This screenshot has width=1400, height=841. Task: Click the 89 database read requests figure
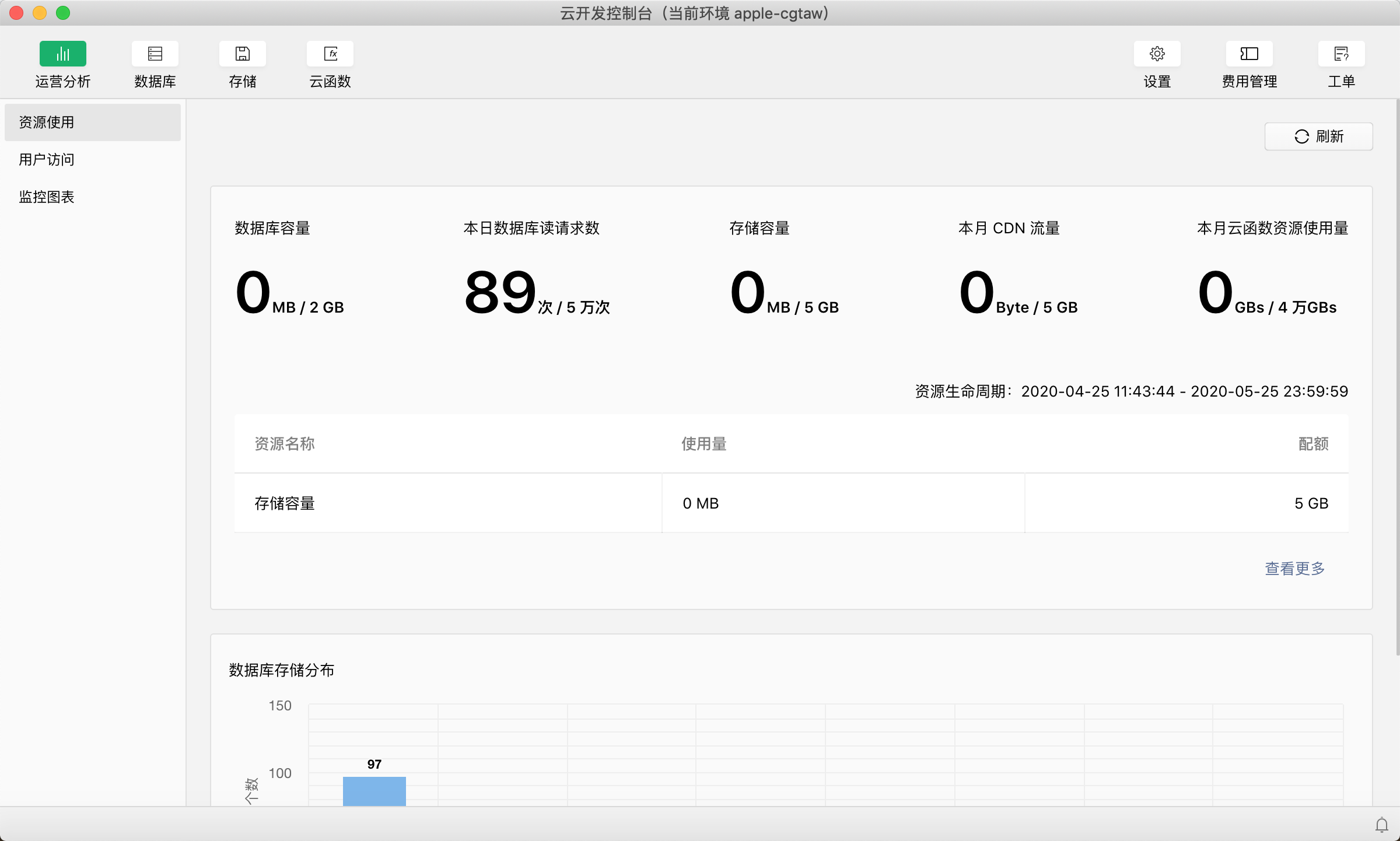click(499, 293)
